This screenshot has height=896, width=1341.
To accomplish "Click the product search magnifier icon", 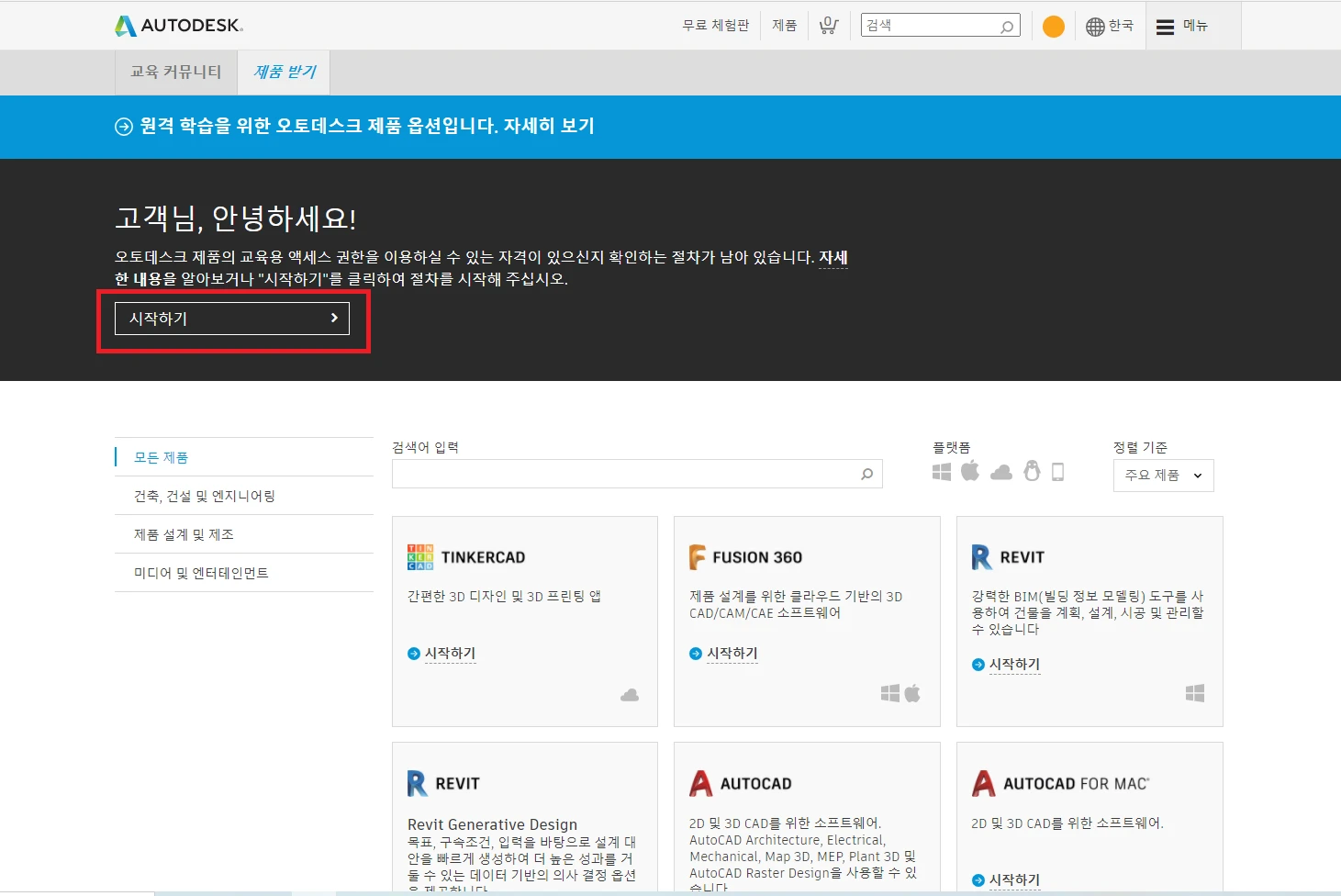I will (866, 474).
